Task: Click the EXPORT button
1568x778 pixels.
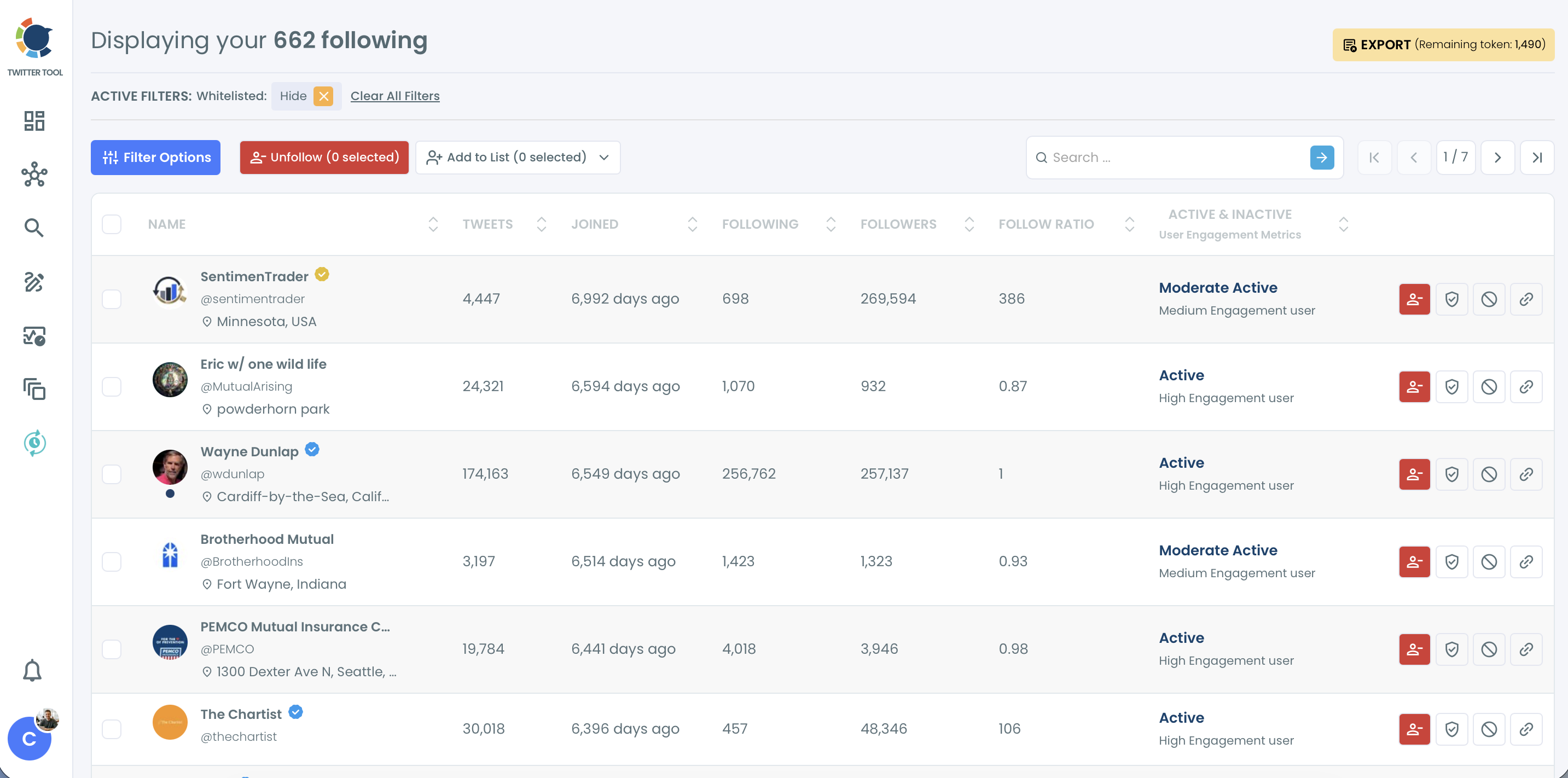Action: click(1443, 44)
